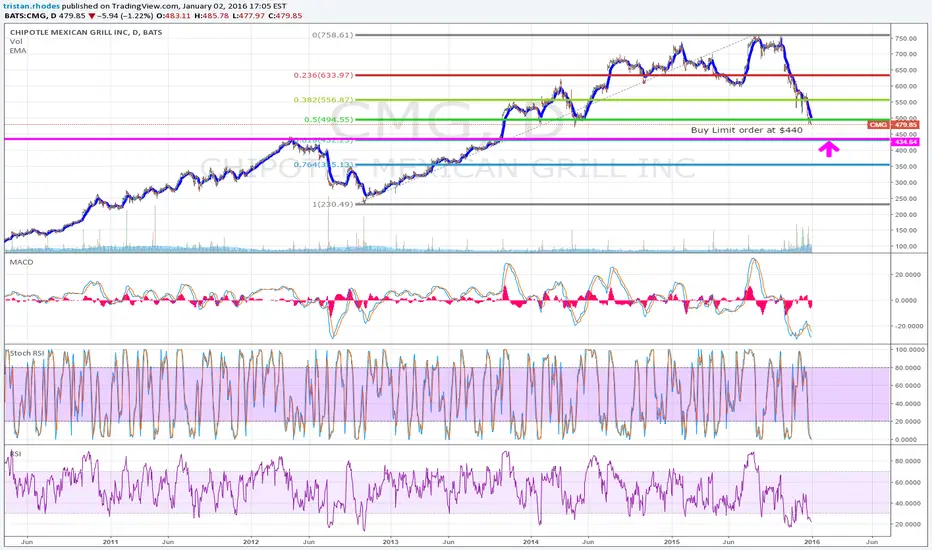Click the 150.00 price axis value
The image size is (932, 550).
coord(906,231)
